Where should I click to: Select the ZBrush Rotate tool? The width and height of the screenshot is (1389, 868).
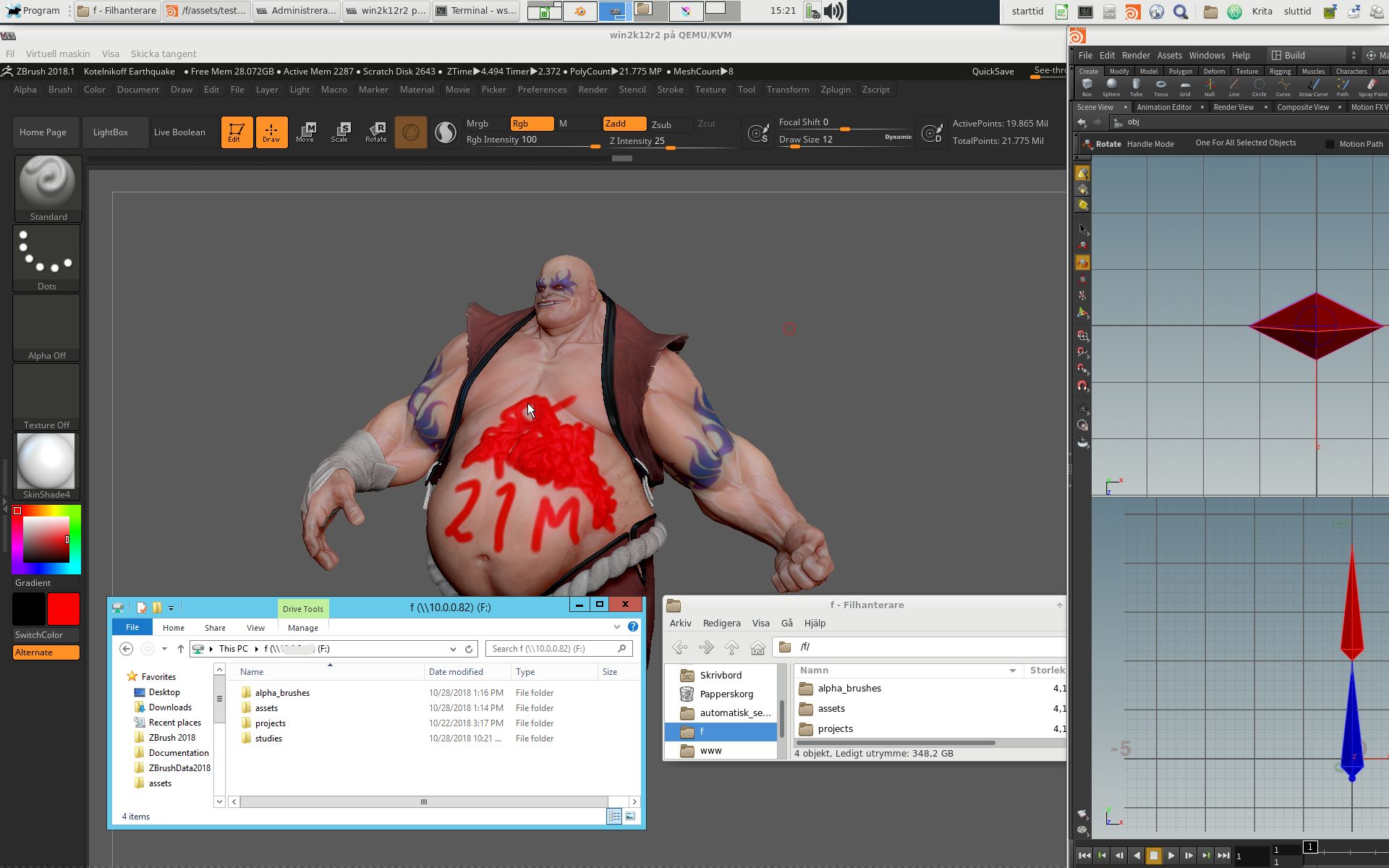[x=376, y=132]
